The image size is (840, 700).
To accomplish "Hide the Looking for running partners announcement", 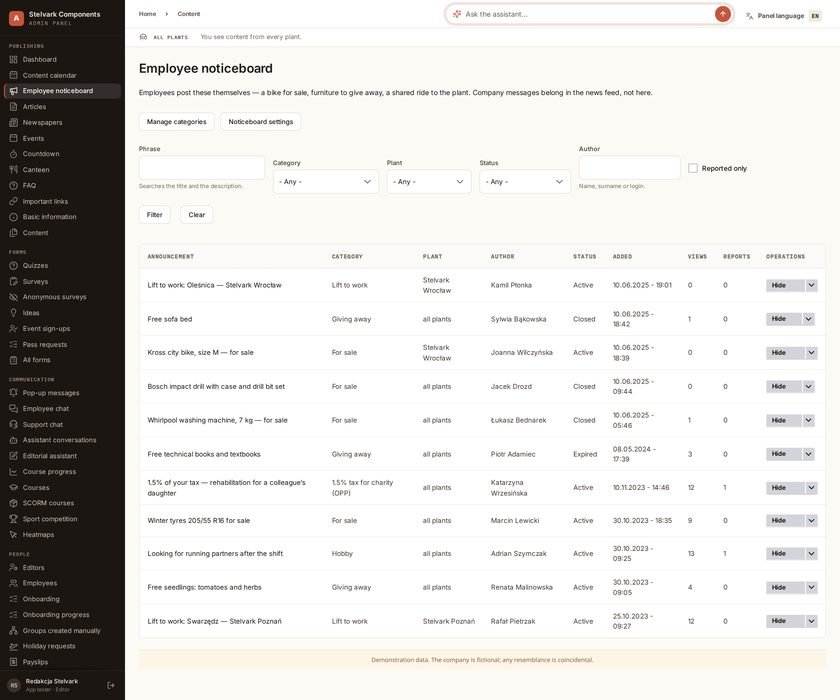I will coord(785,554).
